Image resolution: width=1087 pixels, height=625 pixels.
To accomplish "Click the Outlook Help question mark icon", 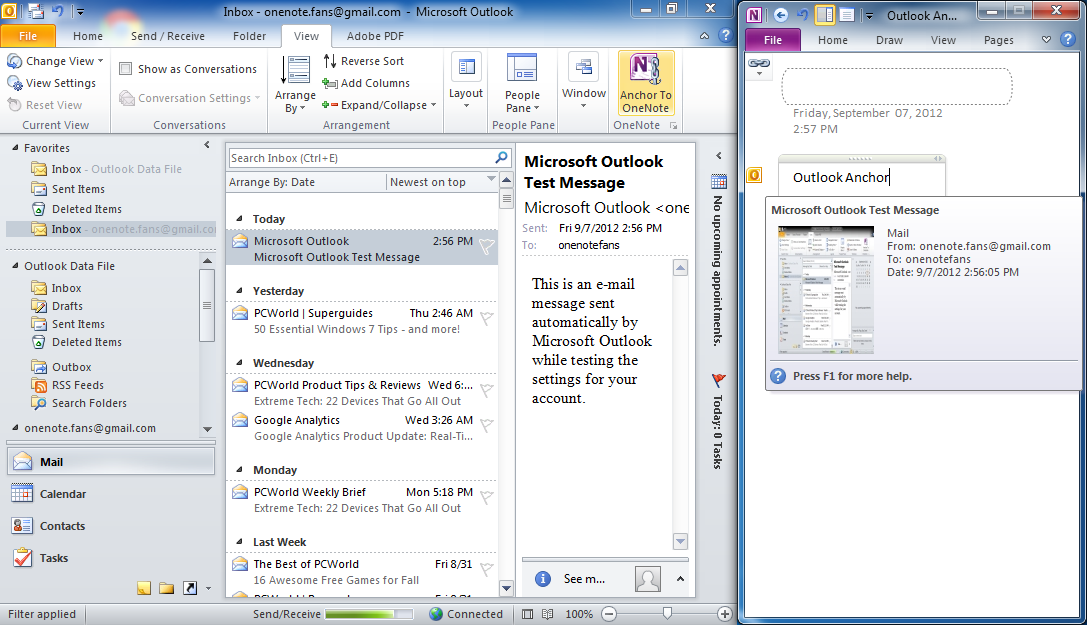I will pyautogui.click(x=725, y=35).
